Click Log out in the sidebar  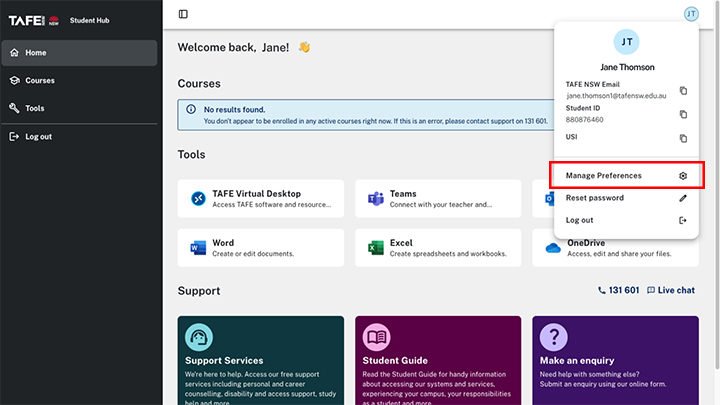[38, 137]
